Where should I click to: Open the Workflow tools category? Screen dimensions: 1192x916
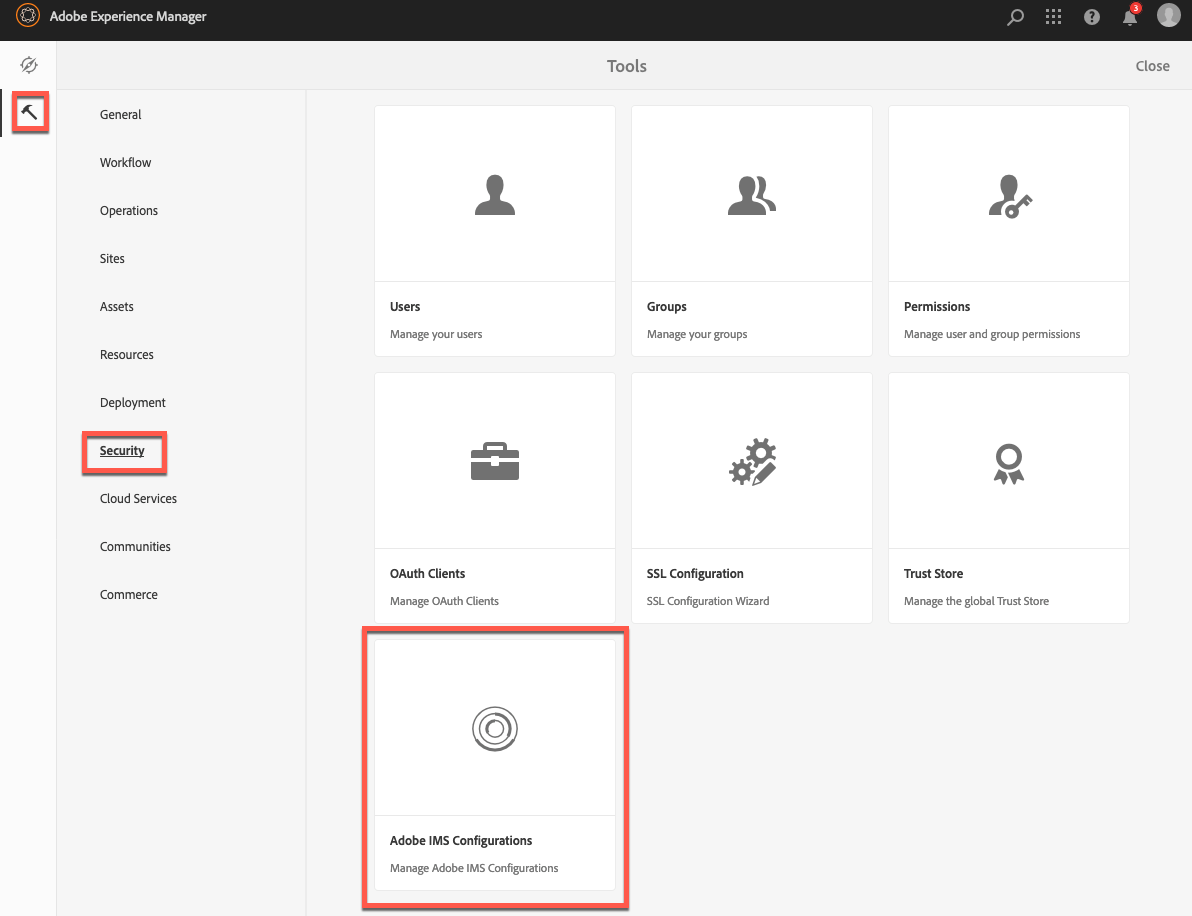click(x=125, y=163)
